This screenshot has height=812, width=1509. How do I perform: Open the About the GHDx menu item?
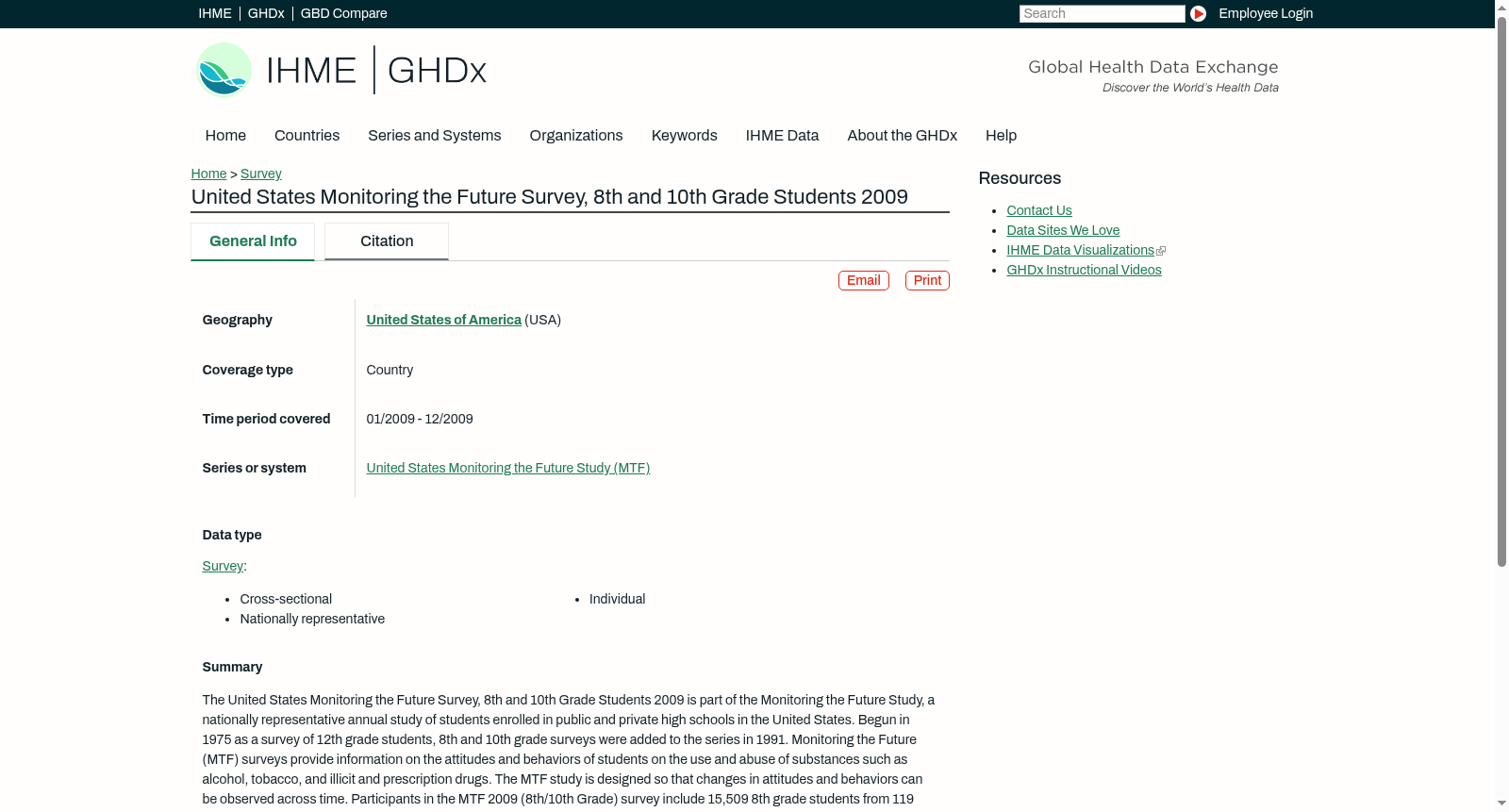click(x=903, y=136)
